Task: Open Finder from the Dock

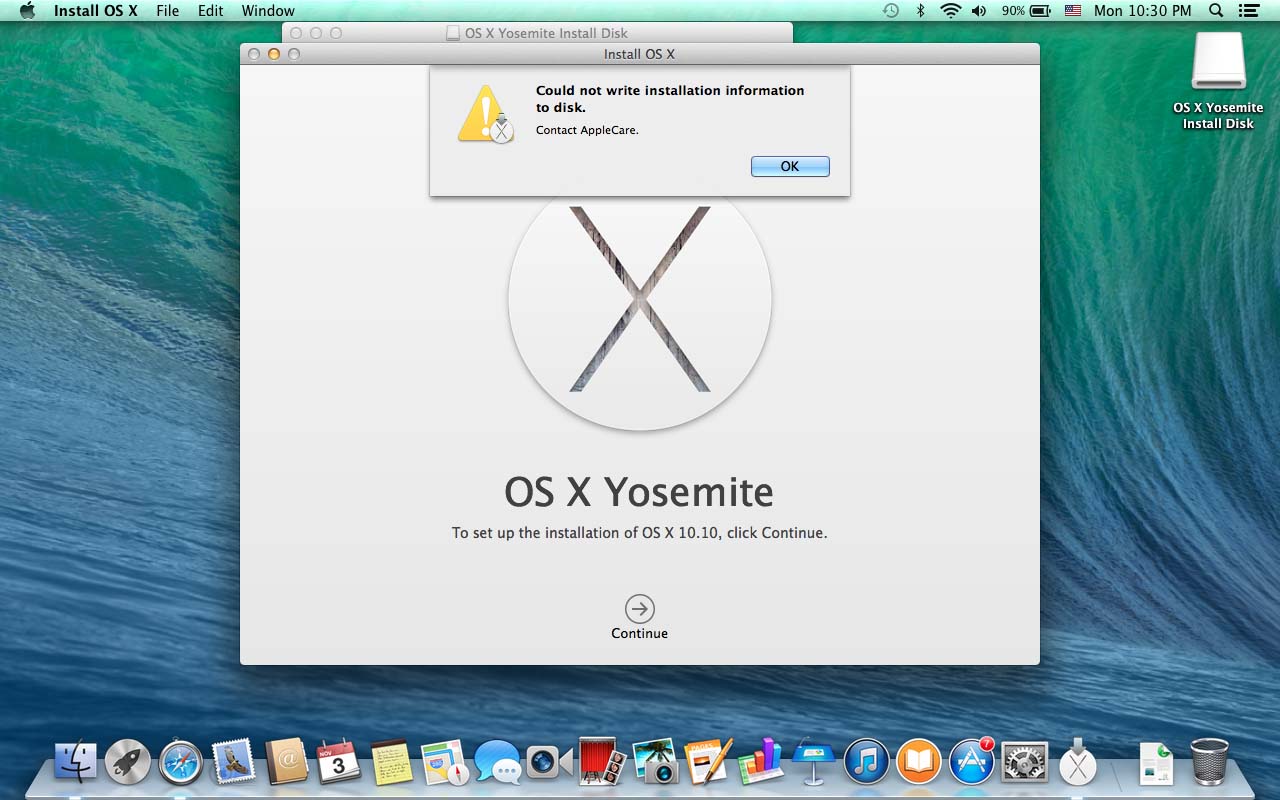Action: pos(76,764)
